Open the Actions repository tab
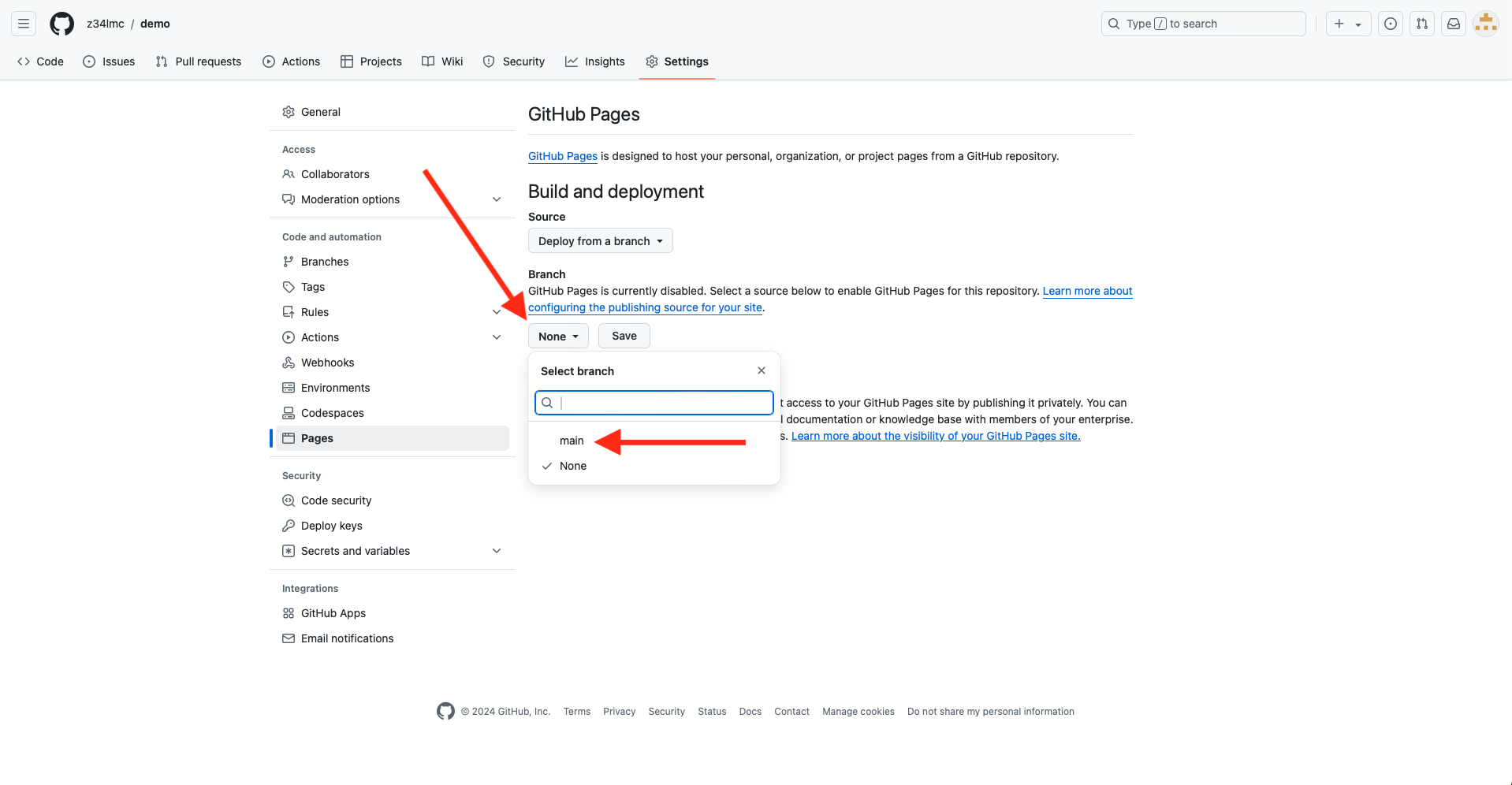The height and width of the screenshot is (785, 1512). (x=292, y=61)
